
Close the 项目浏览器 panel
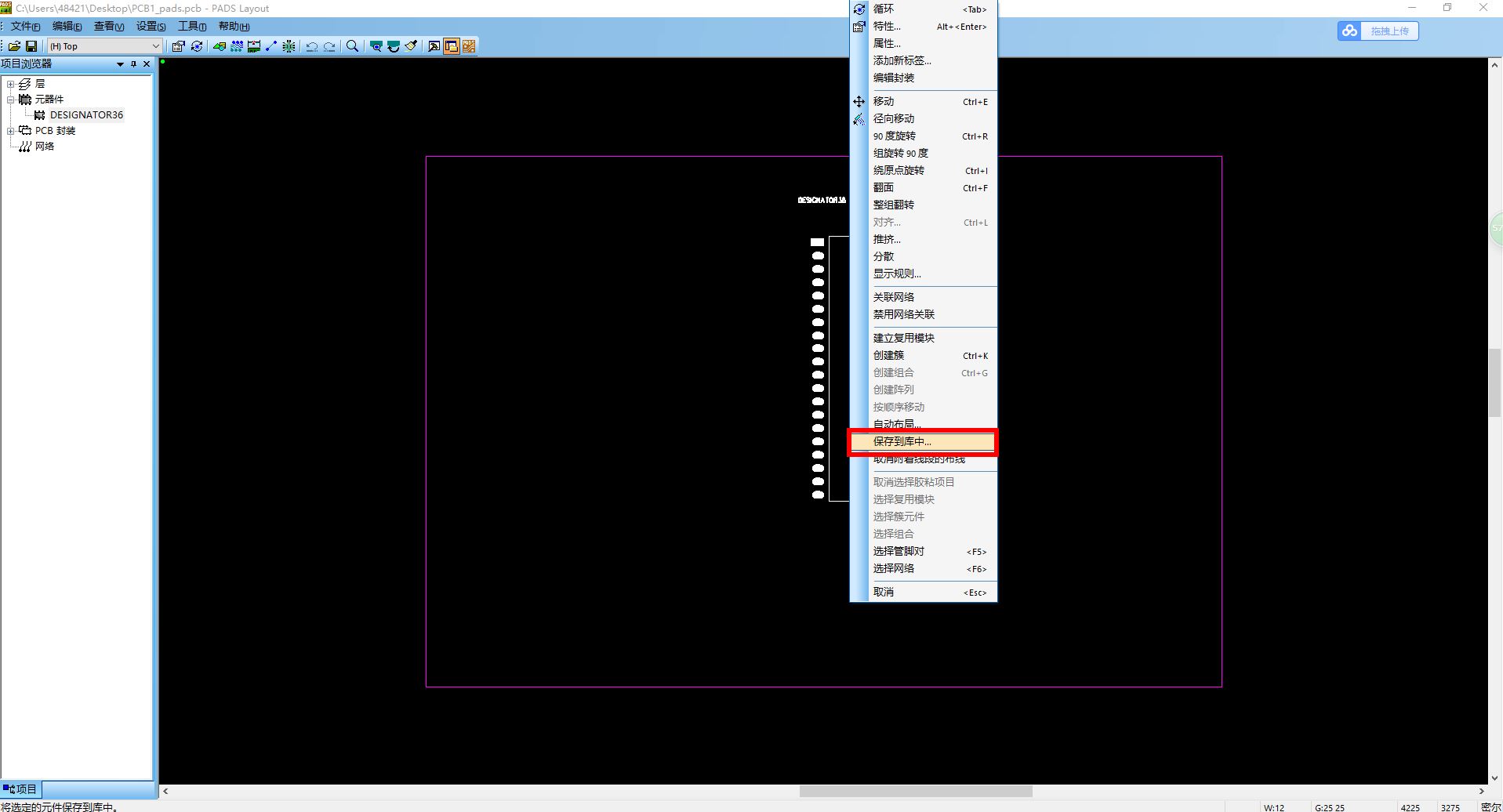(147, 64)
